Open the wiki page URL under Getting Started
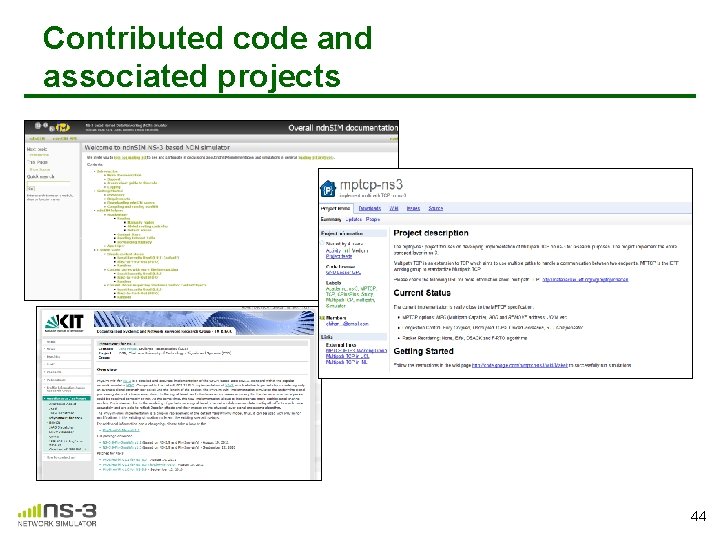 point(520,365)
